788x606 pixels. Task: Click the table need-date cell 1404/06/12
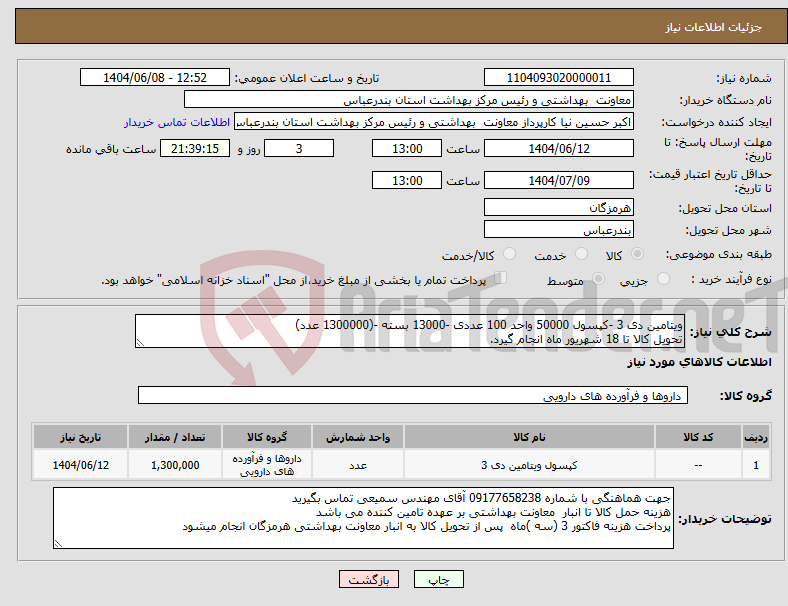pos(80,465)
